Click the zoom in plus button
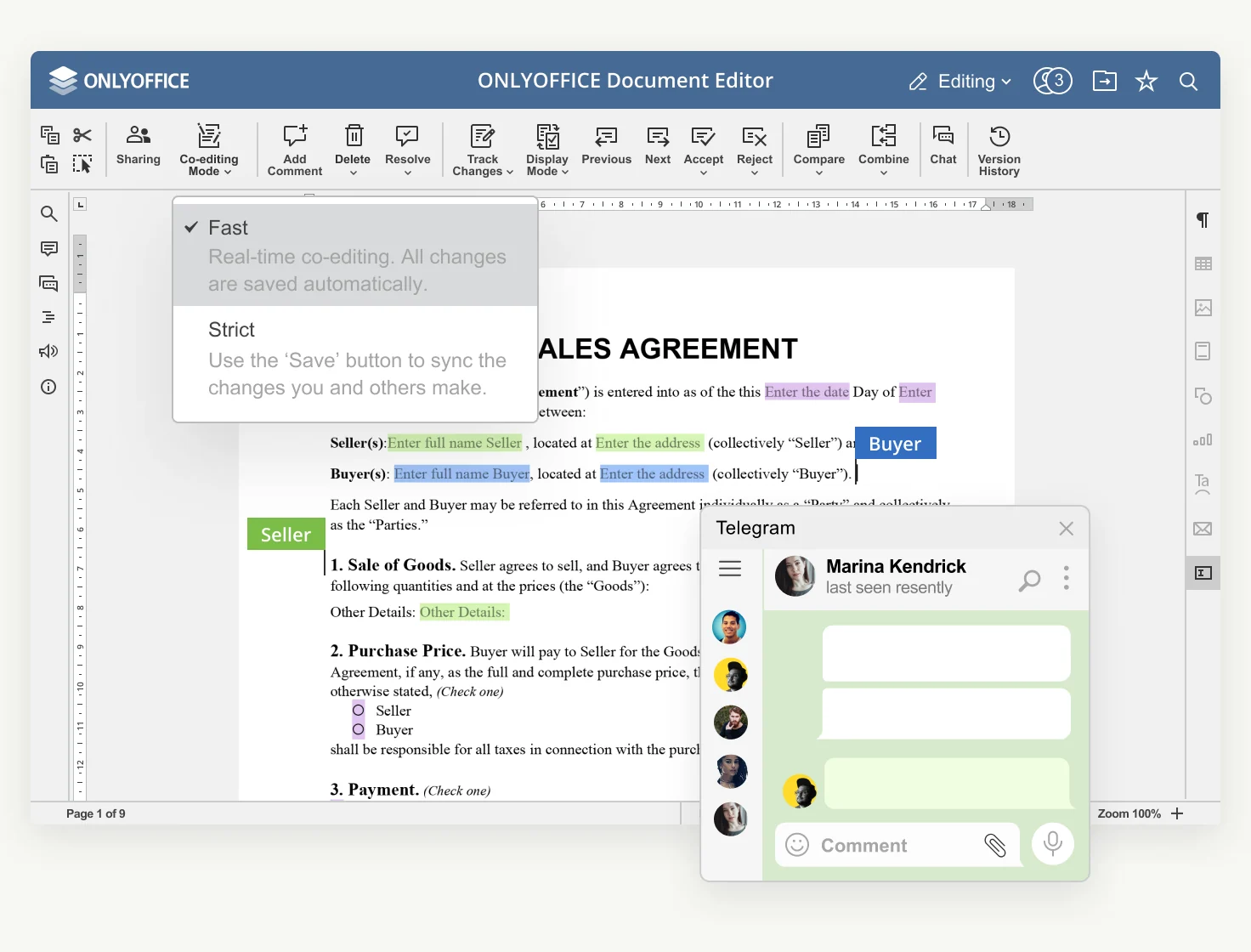Image resolution: width=1251 pixels, height=952 pixels. coord(1177,813)
